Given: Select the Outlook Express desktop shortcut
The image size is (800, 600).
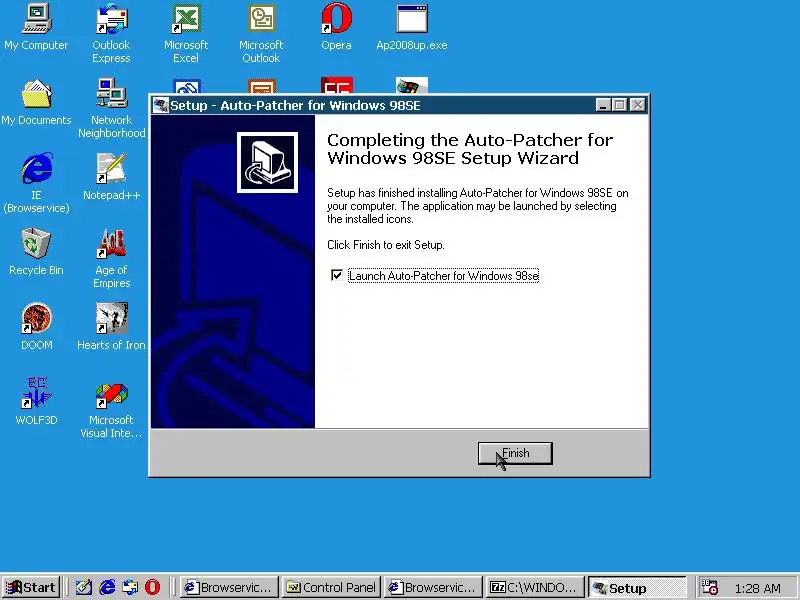Looking at the screenshot, I should pos(111,34).
